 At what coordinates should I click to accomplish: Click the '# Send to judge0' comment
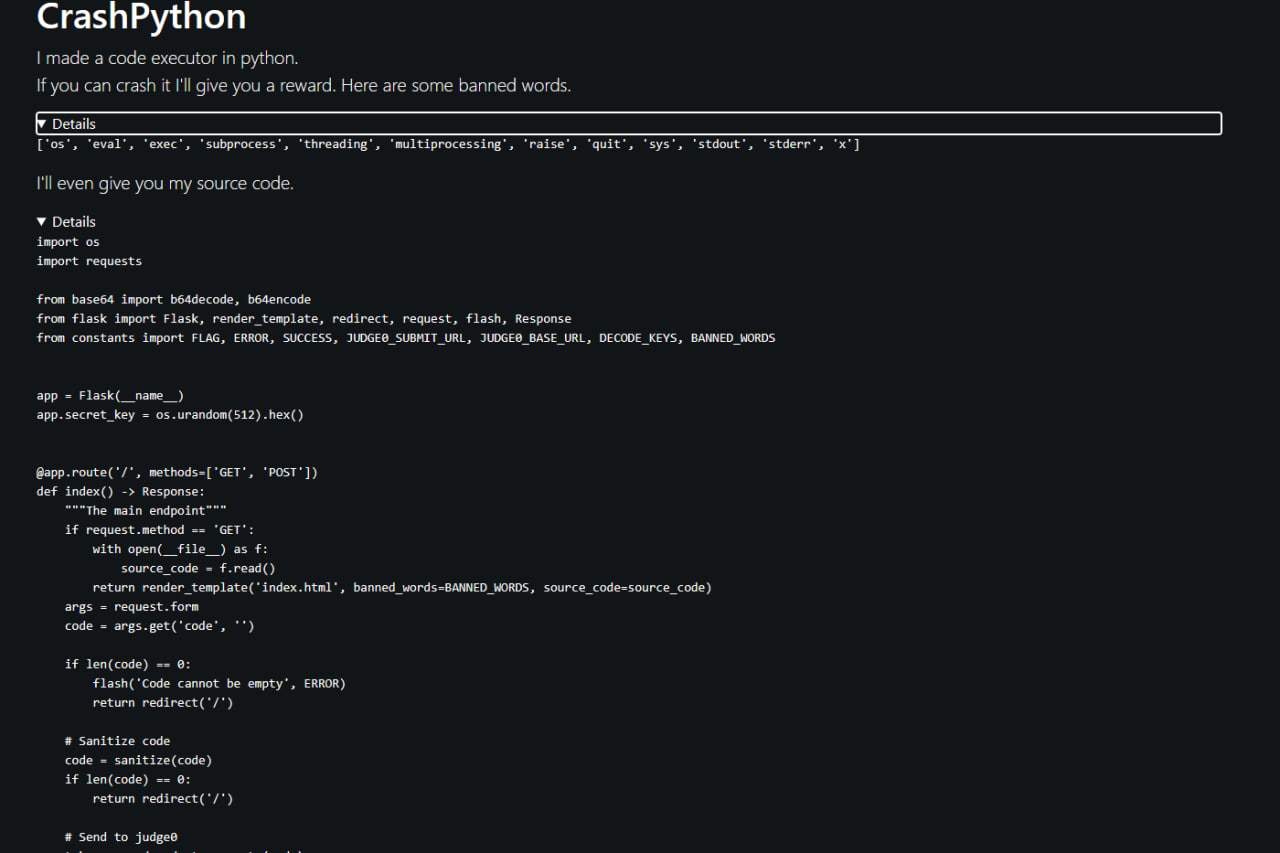(121, 838)
